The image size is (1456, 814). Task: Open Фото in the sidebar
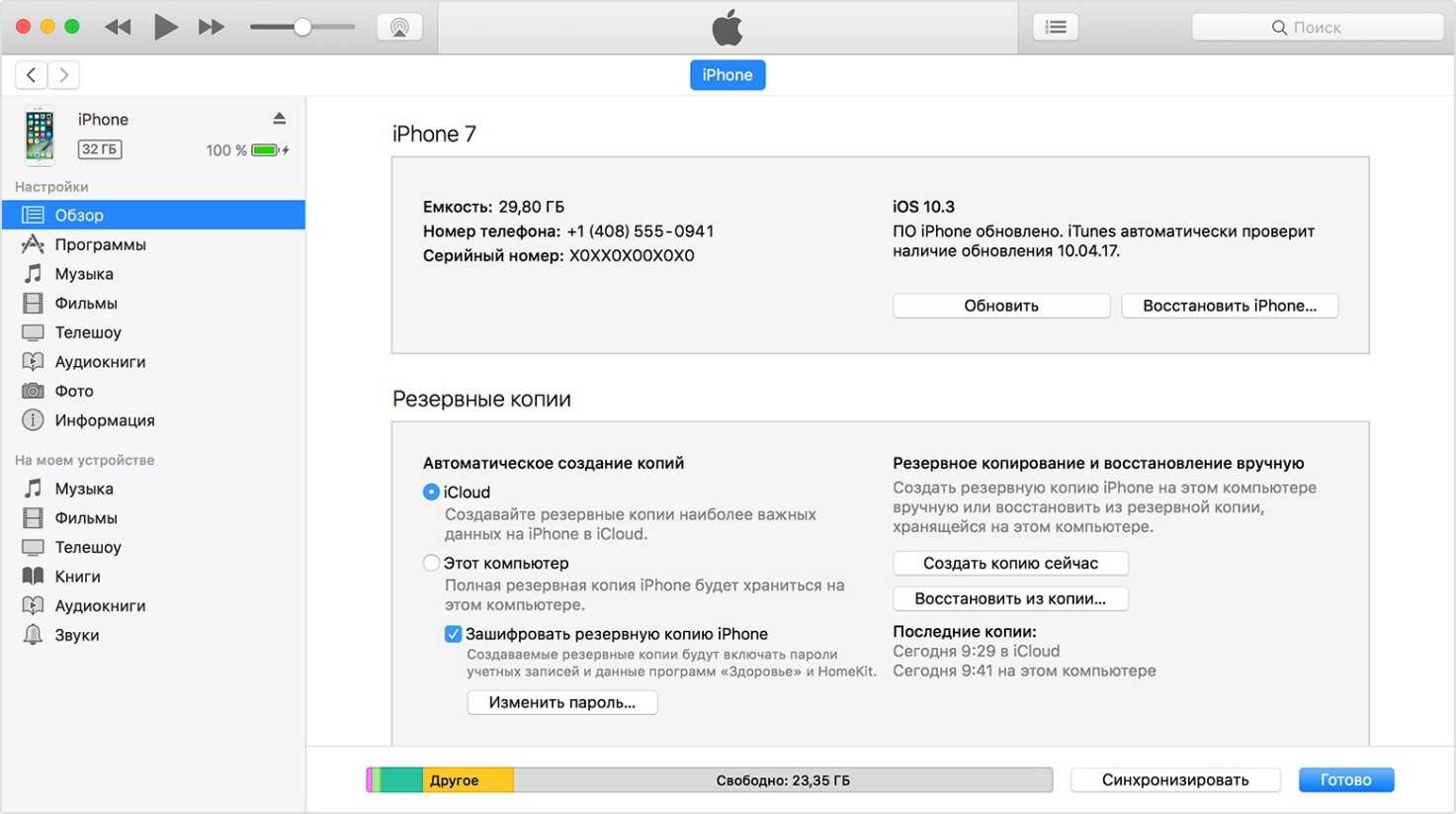74,391
